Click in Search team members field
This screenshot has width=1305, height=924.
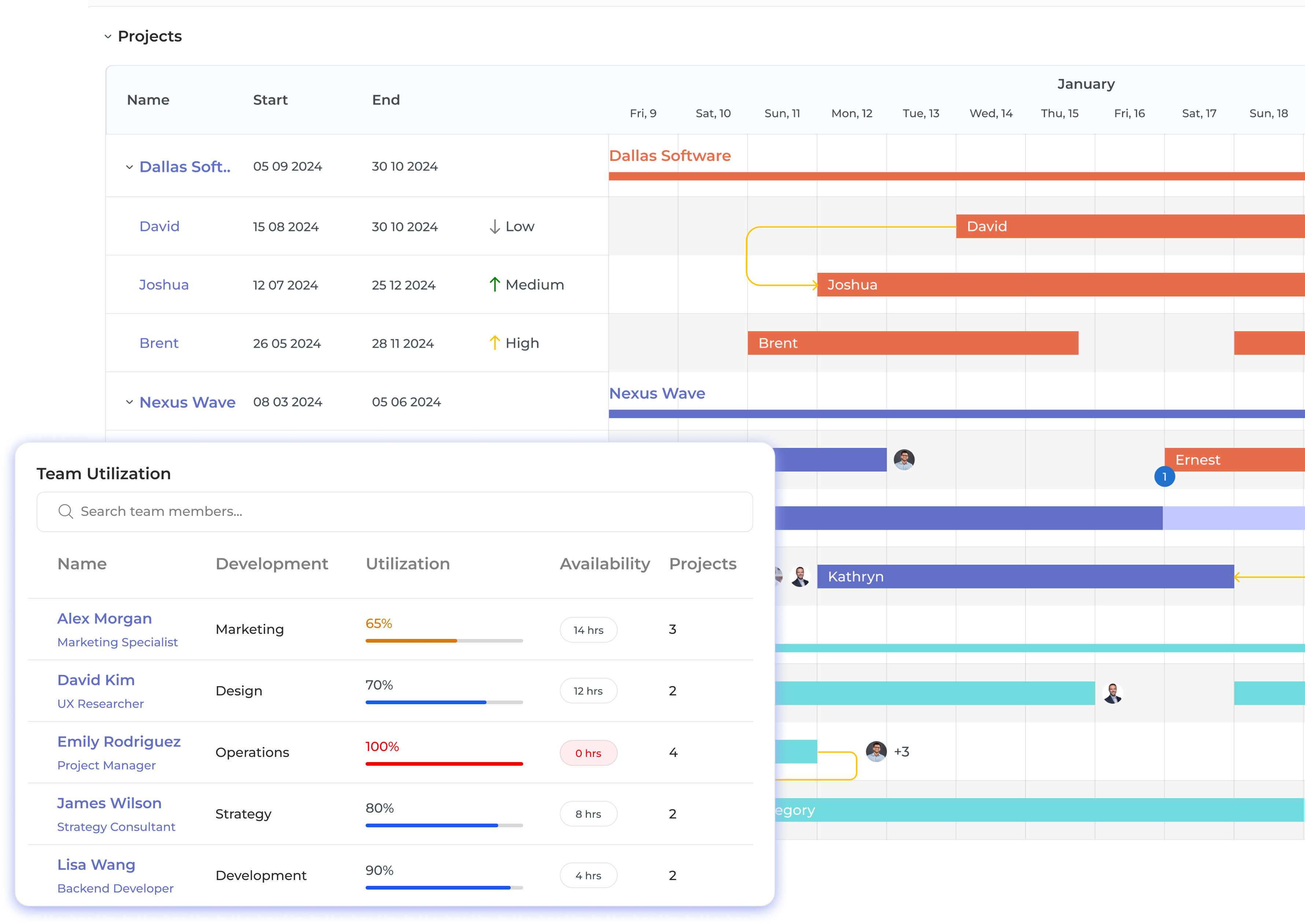pos(398,511)
